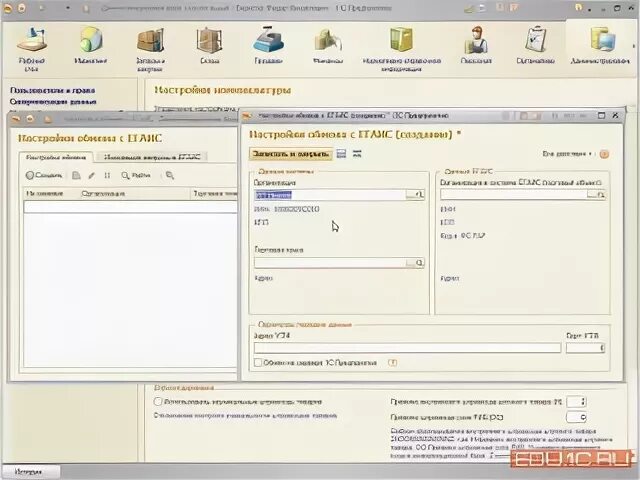Open the Организация clipboard section
Viewport: 640px width, 480px height.
(535, 45)
